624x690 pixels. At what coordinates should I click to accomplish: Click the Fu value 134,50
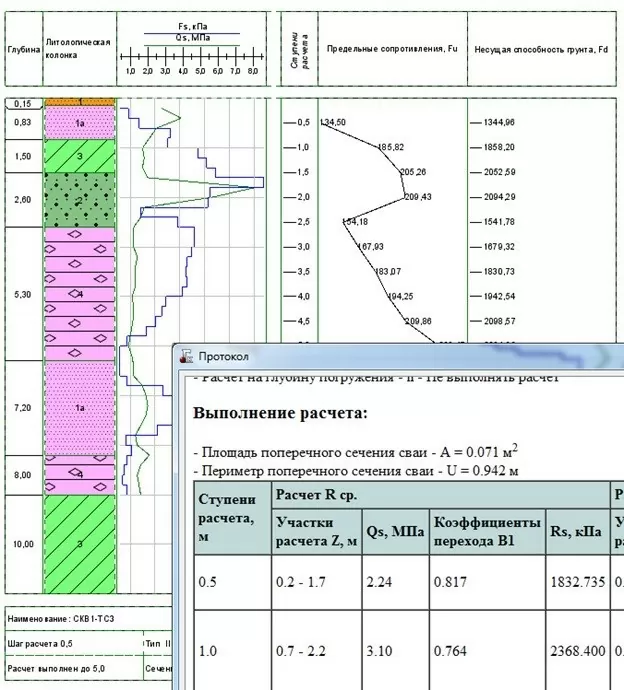(333, 122)
